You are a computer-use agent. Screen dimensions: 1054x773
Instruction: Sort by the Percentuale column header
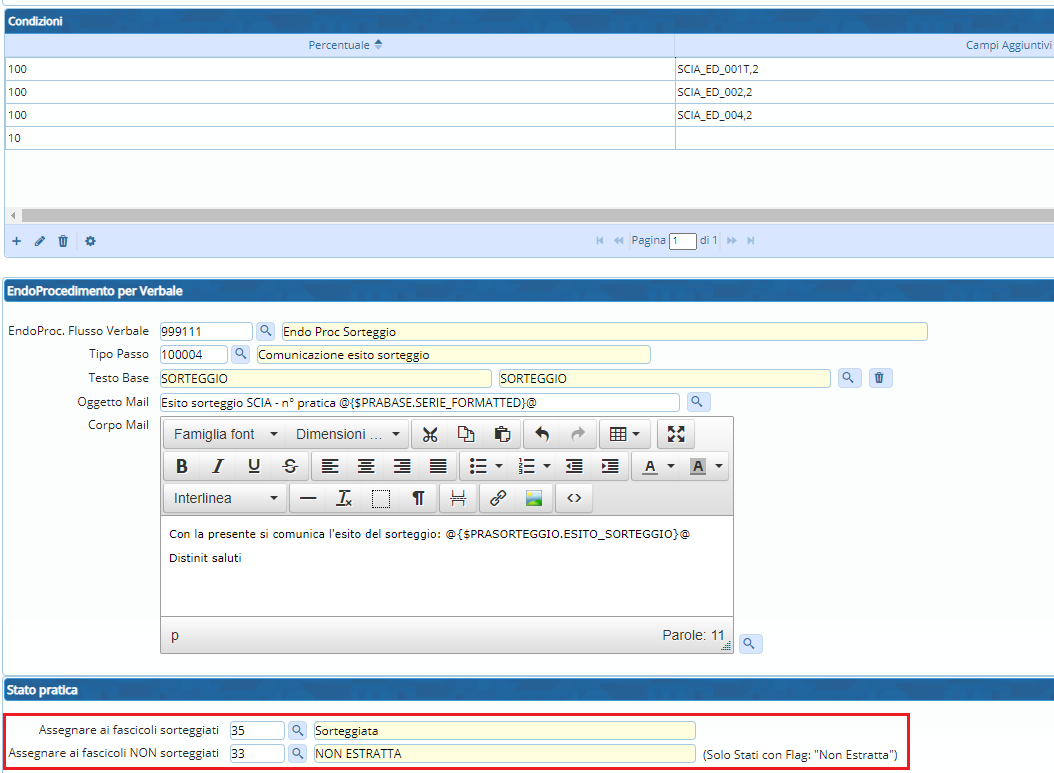click(339, 45)
